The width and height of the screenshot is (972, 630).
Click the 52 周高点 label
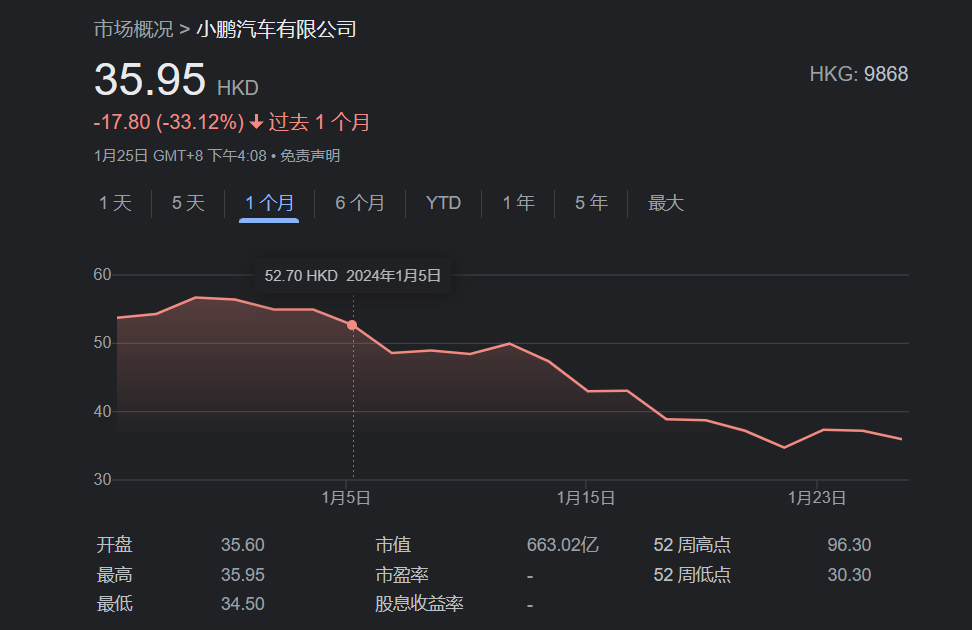pyautogui.click(x=692, y=545)
